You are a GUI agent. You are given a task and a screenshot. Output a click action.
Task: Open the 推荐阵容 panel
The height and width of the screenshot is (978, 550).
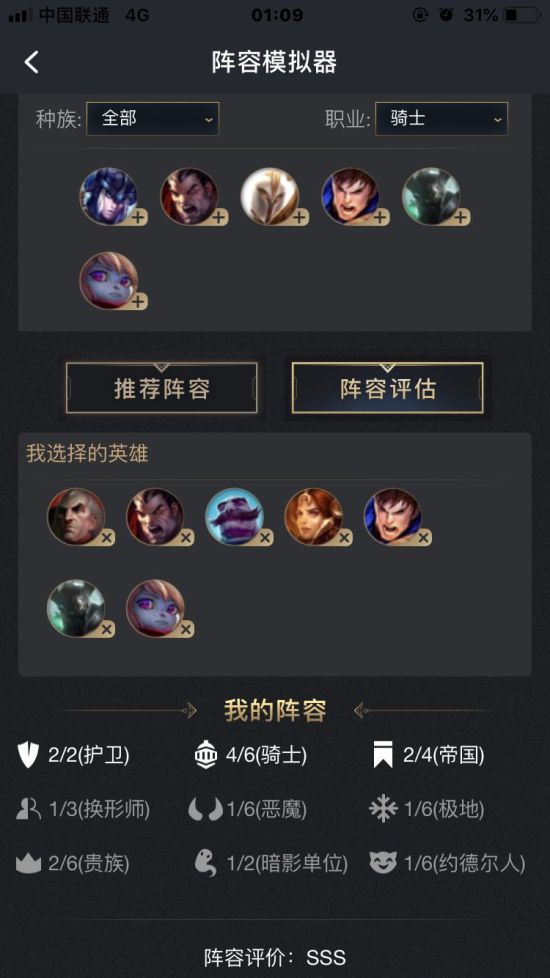[x=162, y=388]
